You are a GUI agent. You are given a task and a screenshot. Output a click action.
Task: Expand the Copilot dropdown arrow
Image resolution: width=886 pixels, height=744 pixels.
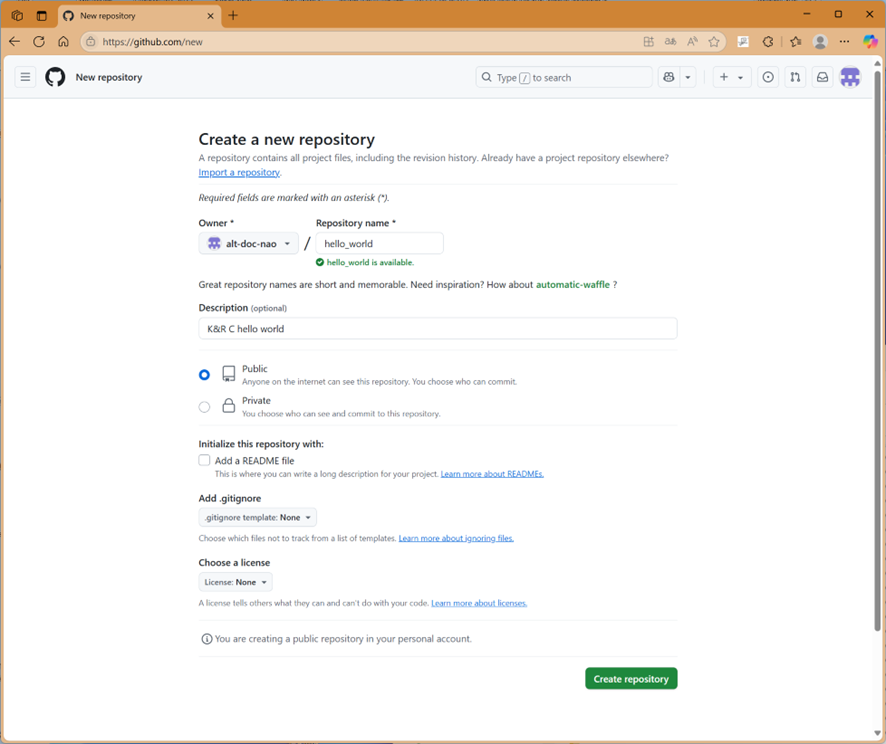point(688,77)
